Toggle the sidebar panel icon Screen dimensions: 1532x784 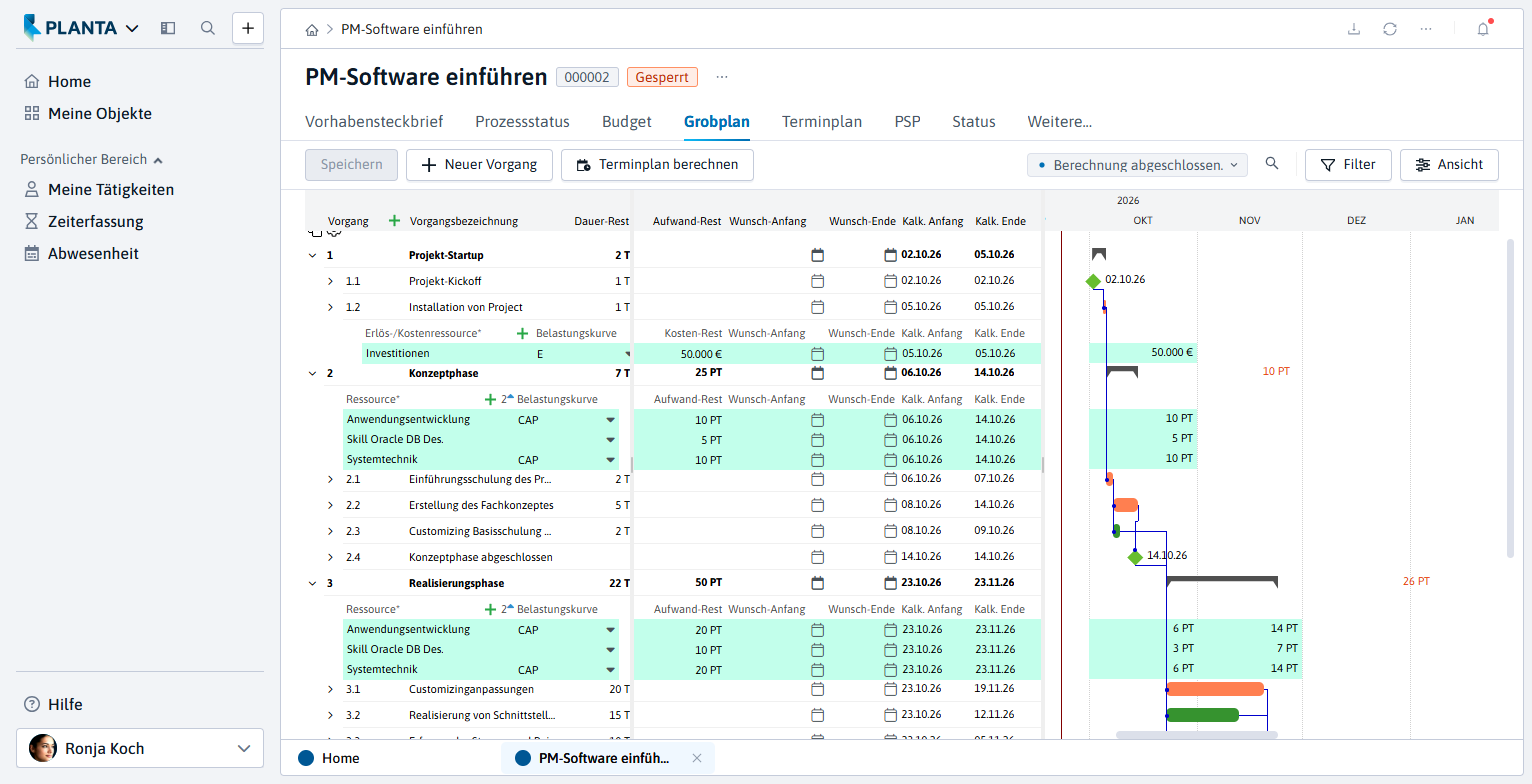168,28
